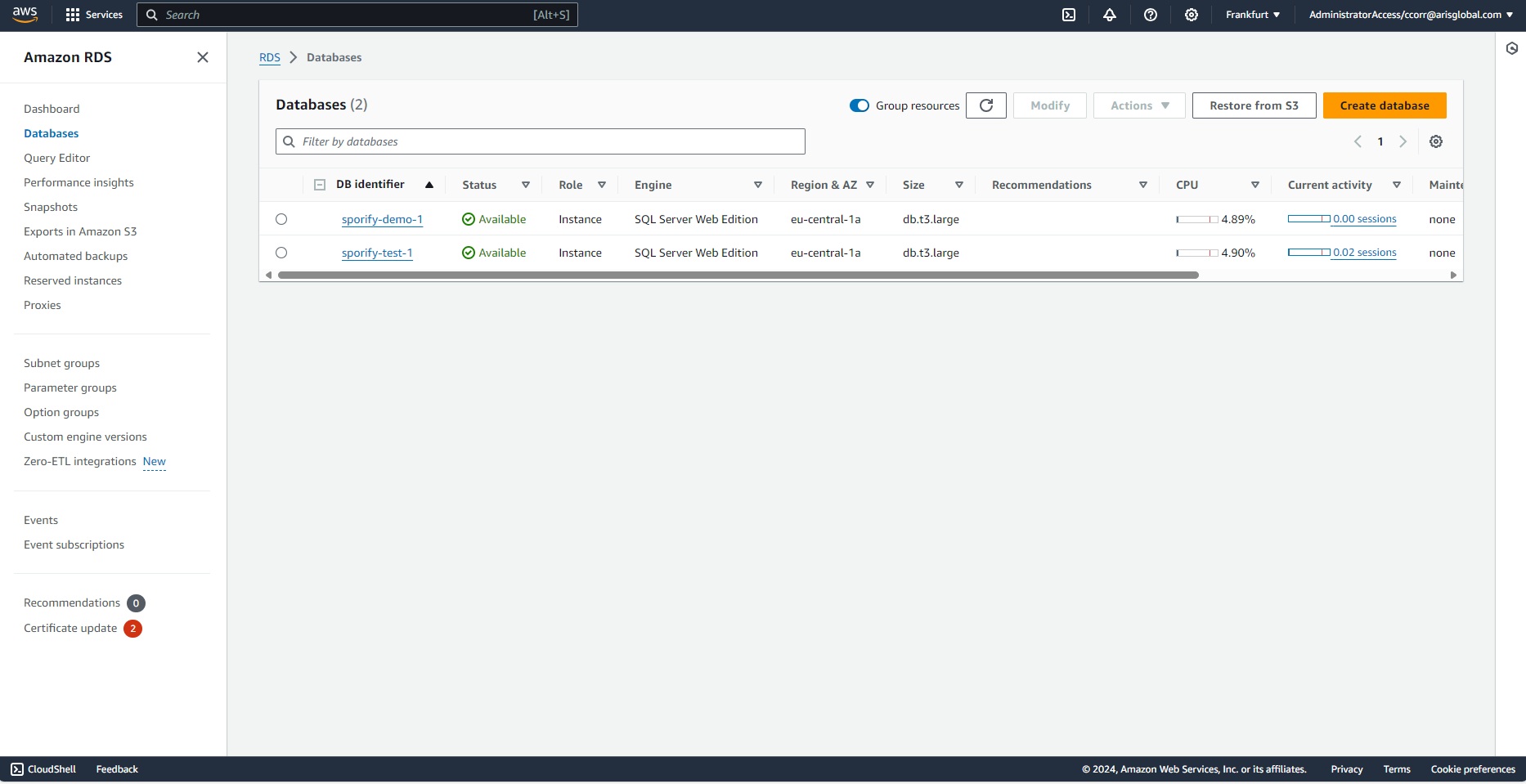Open table preferences gear icon
Viewport: 1526px width, 784px height.
pos(1436,141)
